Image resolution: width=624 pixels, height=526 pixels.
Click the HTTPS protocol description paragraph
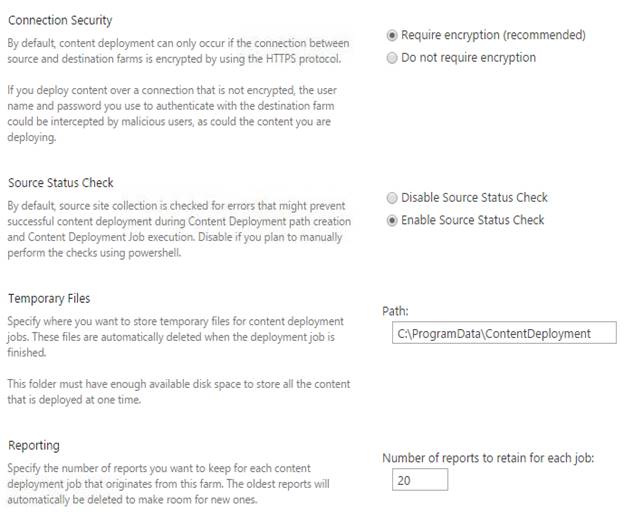178,50
